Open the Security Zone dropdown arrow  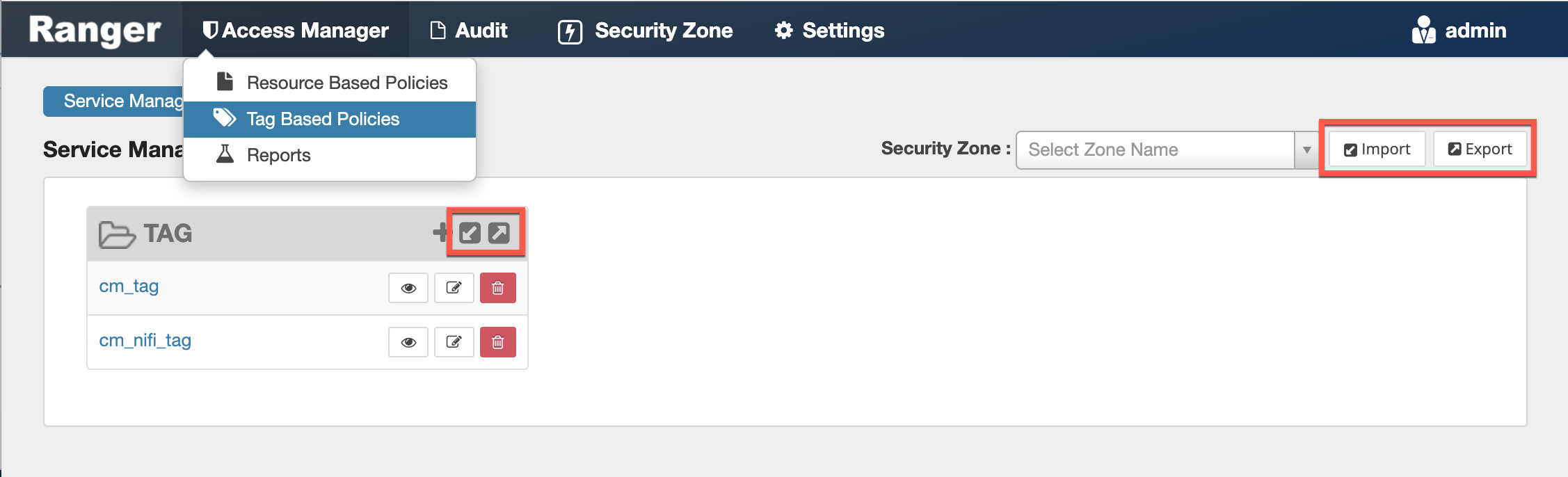click(x=1306, y=150)
